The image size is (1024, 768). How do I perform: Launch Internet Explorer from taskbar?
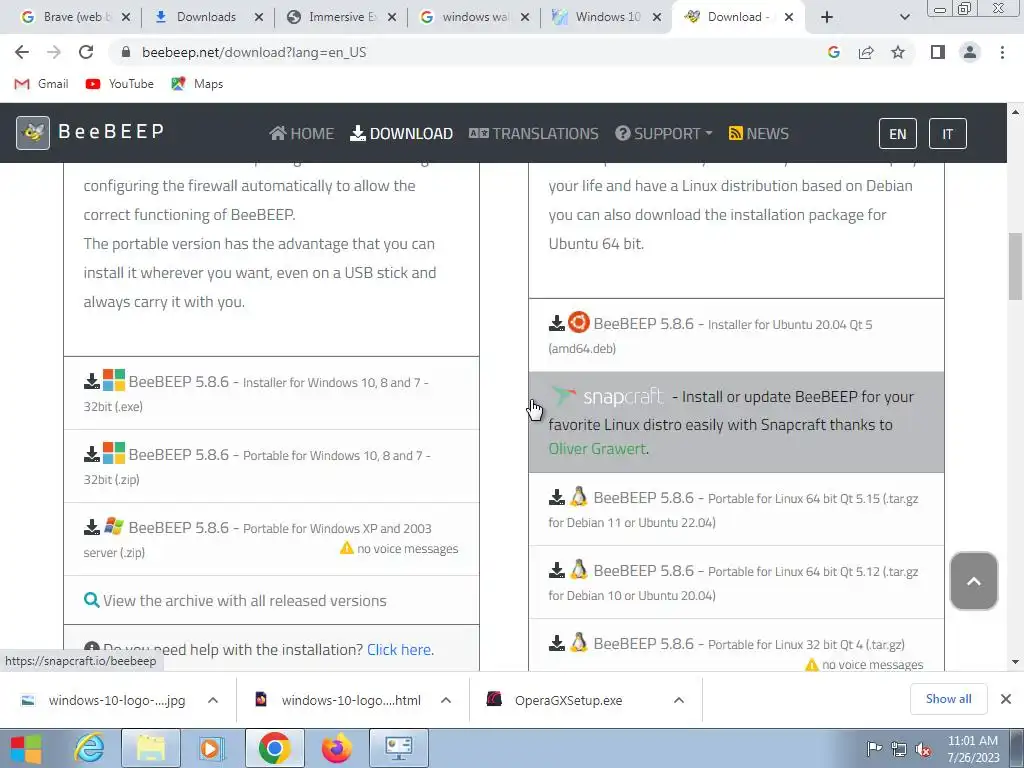[x=89, y=748]
